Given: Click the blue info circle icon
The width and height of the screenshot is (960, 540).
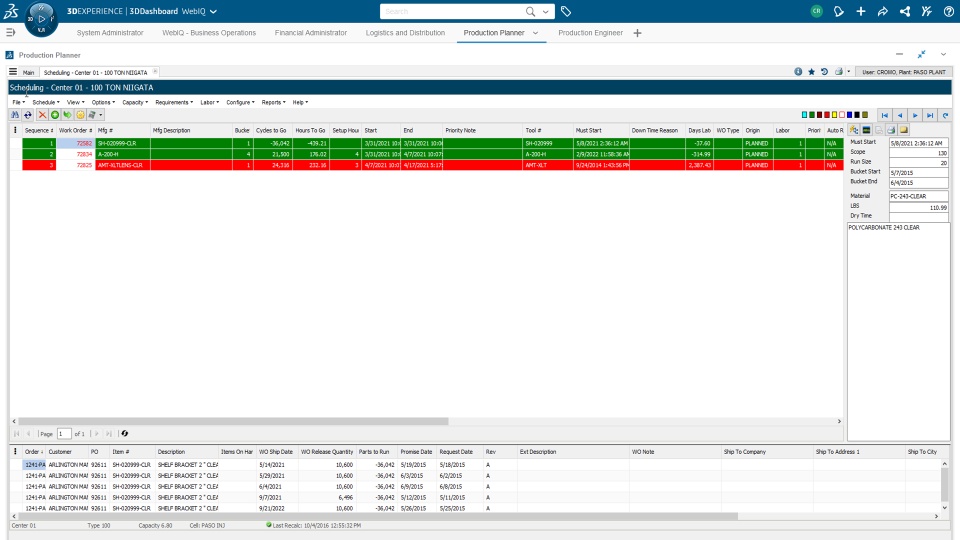Looking at the screenshot, I should [x=798, y=72].
